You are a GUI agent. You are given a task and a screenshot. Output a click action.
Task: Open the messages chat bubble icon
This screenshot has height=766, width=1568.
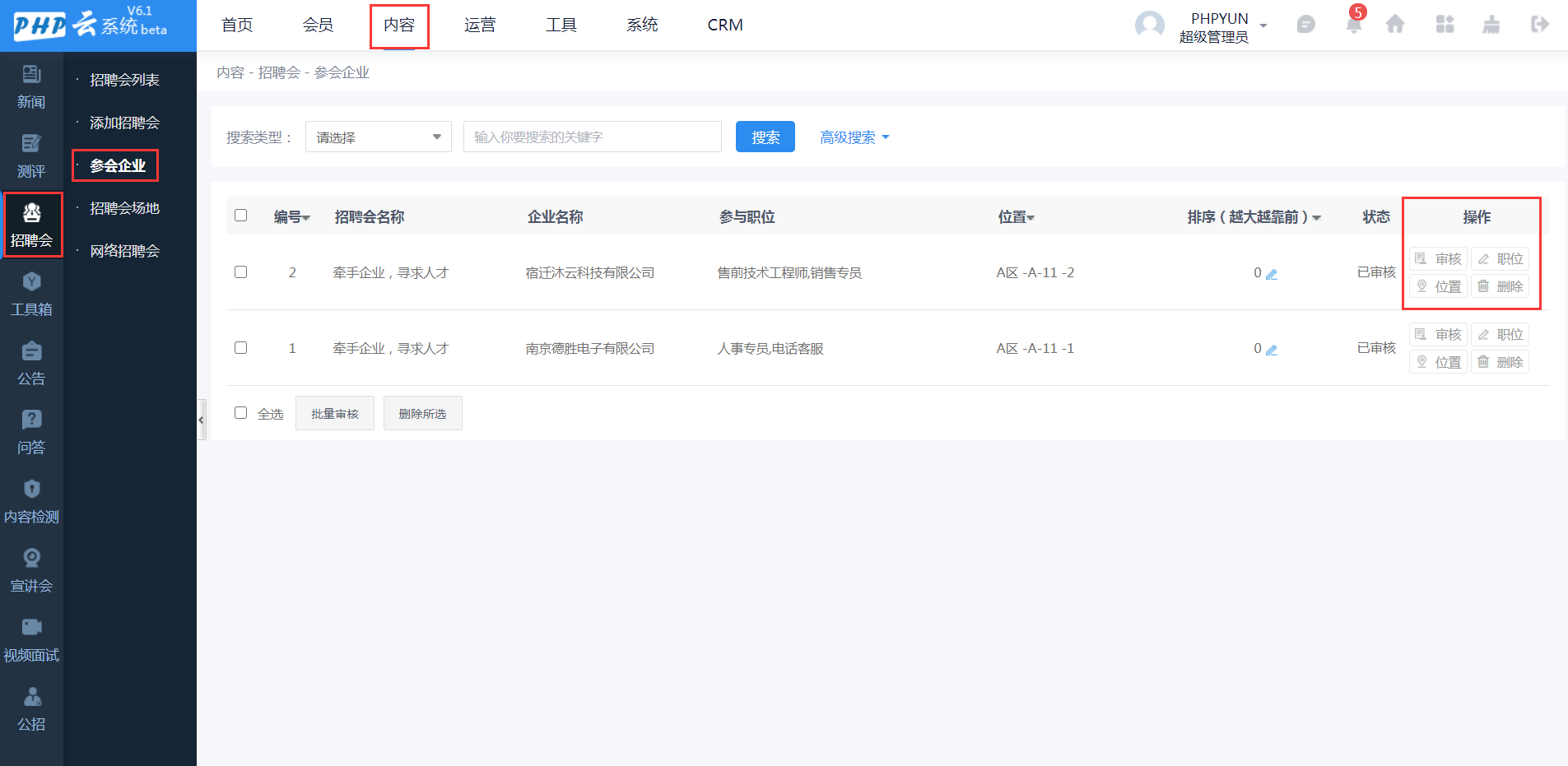(x=1305, y=25)
